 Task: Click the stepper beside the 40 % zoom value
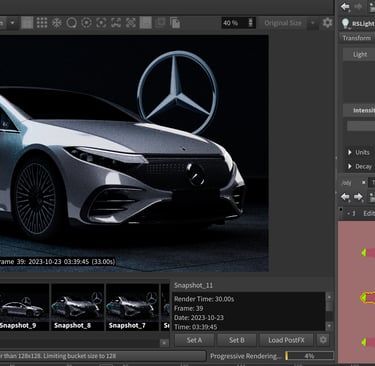click(x=251, y=23)
